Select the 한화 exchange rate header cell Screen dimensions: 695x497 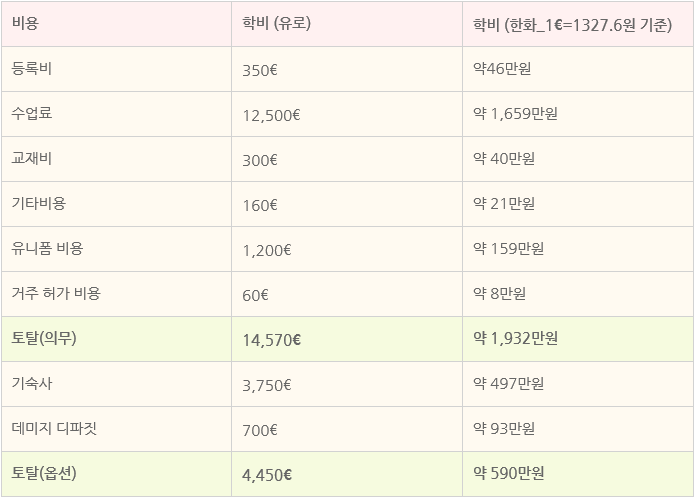pyautogui.click(x=578, y=24)
